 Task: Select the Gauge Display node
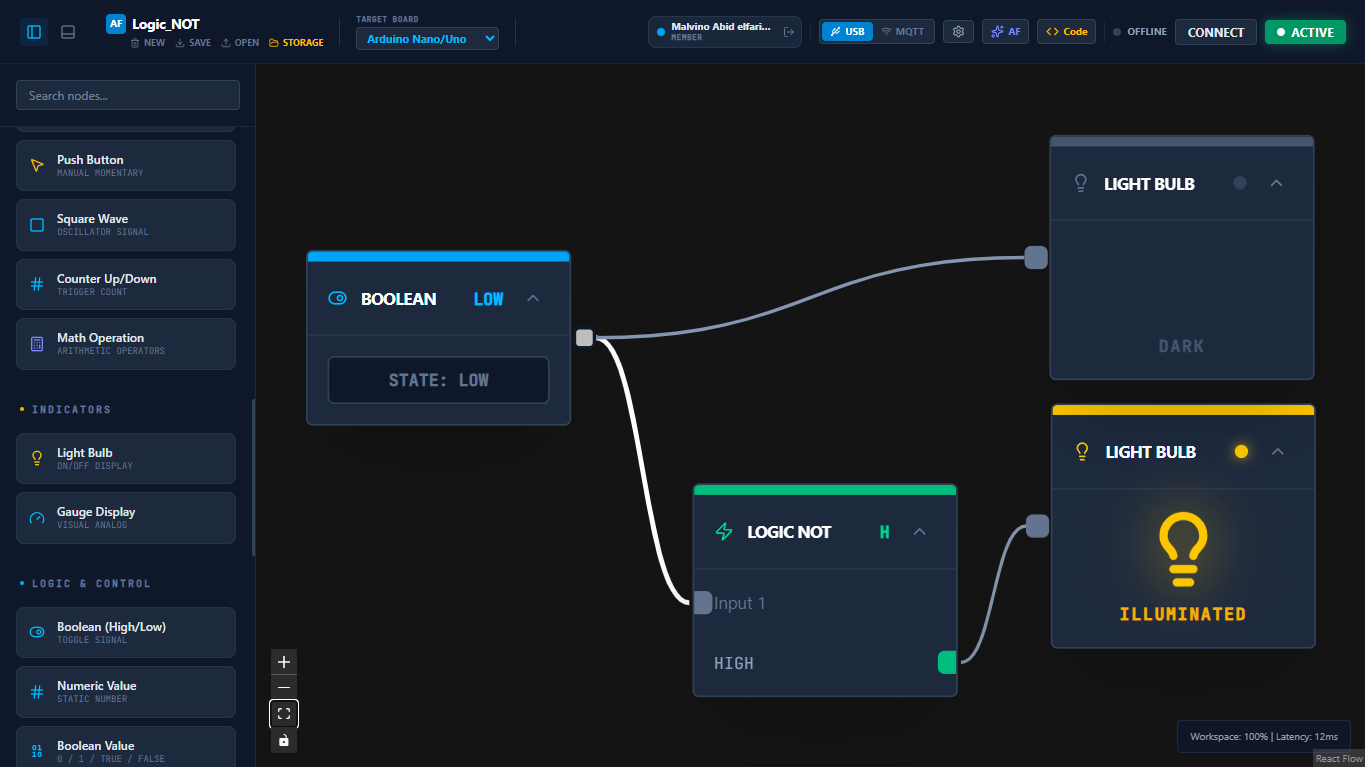(126, 517)
